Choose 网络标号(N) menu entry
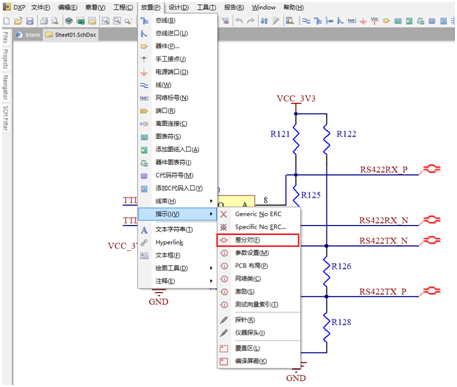 [177, 98]
